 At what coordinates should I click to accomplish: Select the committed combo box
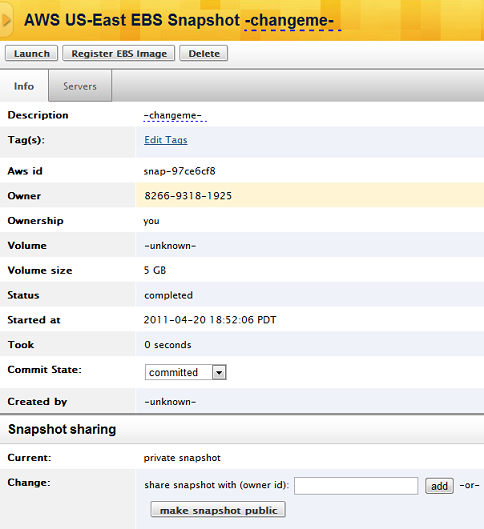(x=186, y=372)
